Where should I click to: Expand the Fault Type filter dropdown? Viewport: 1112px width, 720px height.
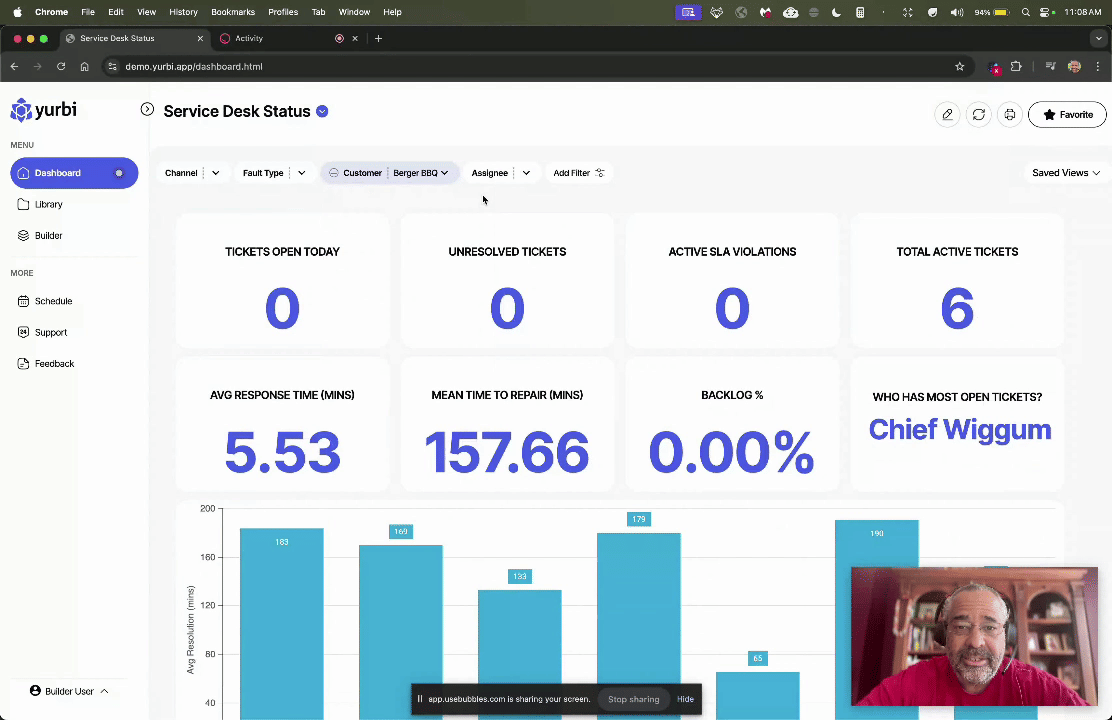[x=301, y=173]
